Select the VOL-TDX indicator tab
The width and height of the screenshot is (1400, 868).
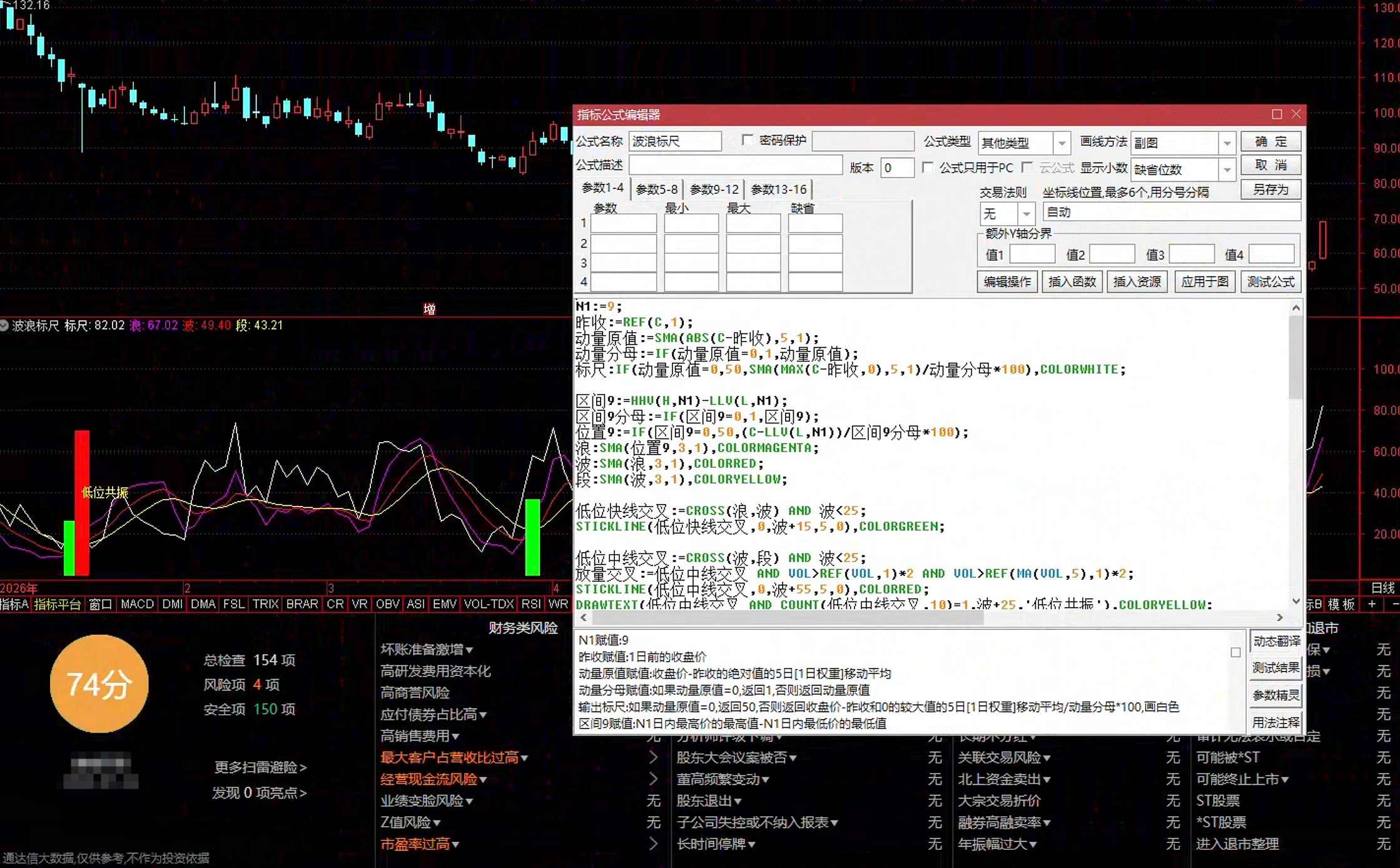489,604
